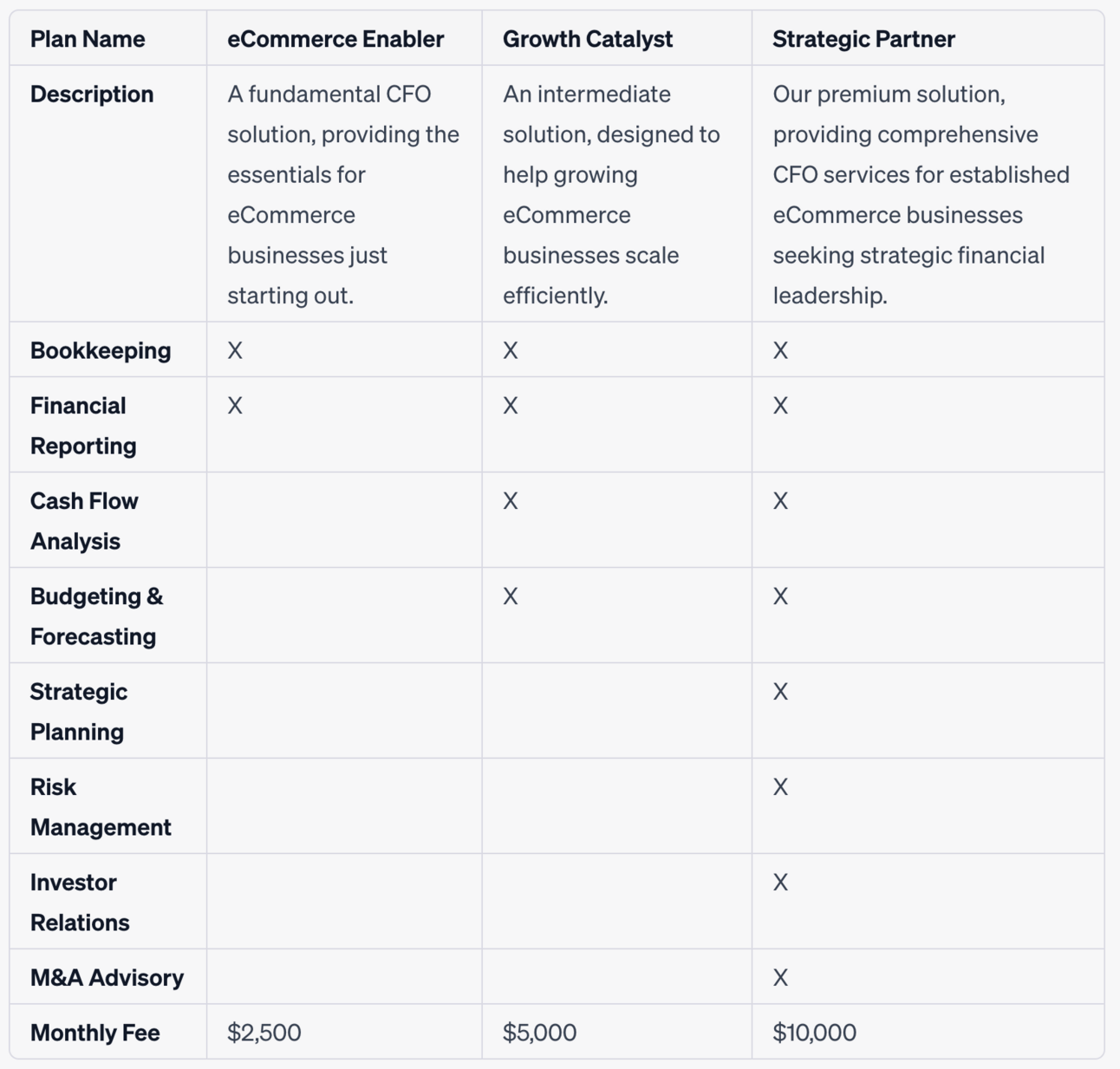Click X for Strategic Planning under Strategic Partner
The width and height of the screenshot is (1120, 1069).
pos(780,692)
